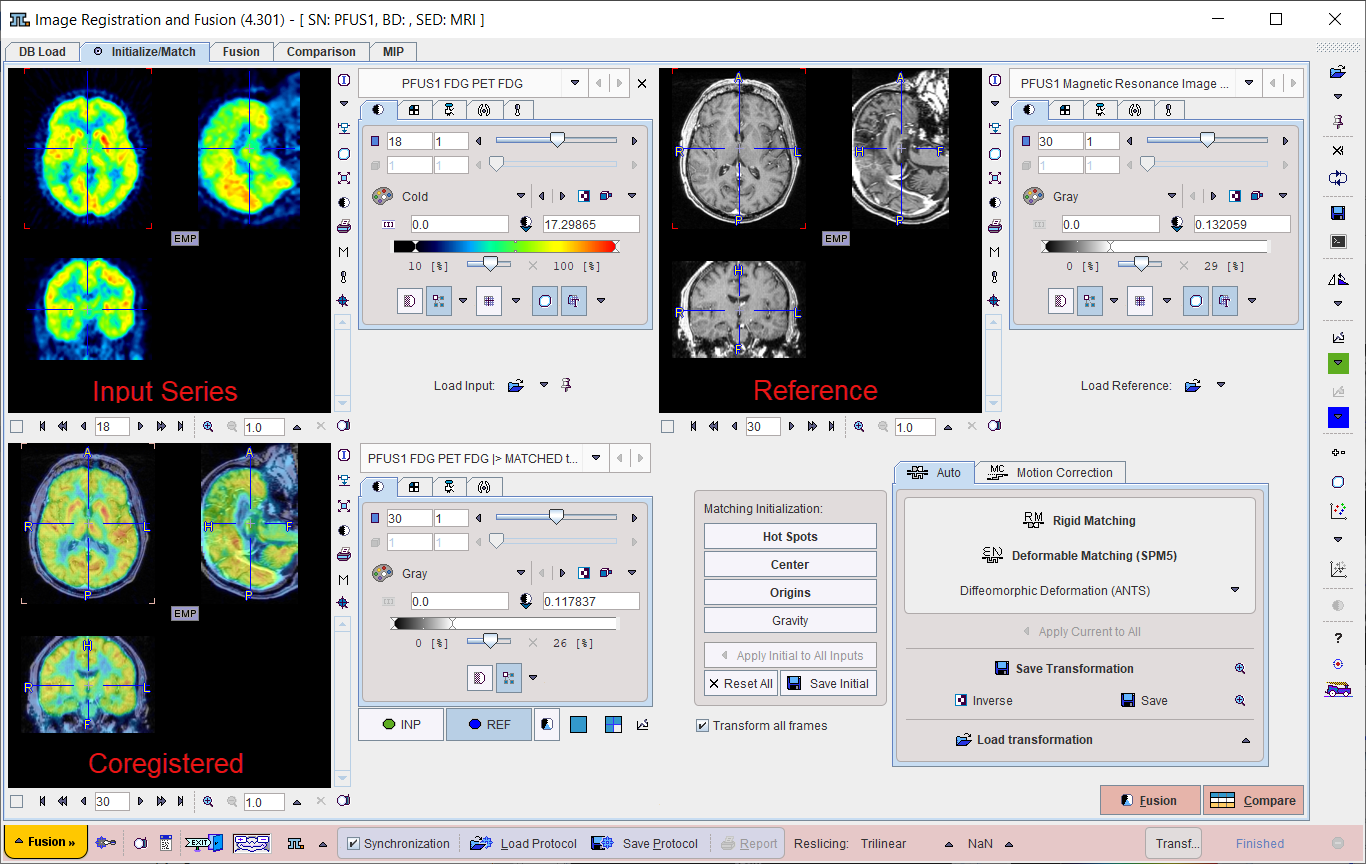Switch to Comparison tab
The image size is (1366, 864).
pyautogui.click(x=321, y=52)
